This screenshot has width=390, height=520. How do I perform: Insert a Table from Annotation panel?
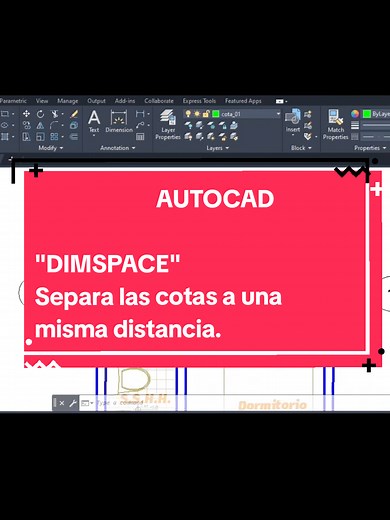[x=140, y=136]
